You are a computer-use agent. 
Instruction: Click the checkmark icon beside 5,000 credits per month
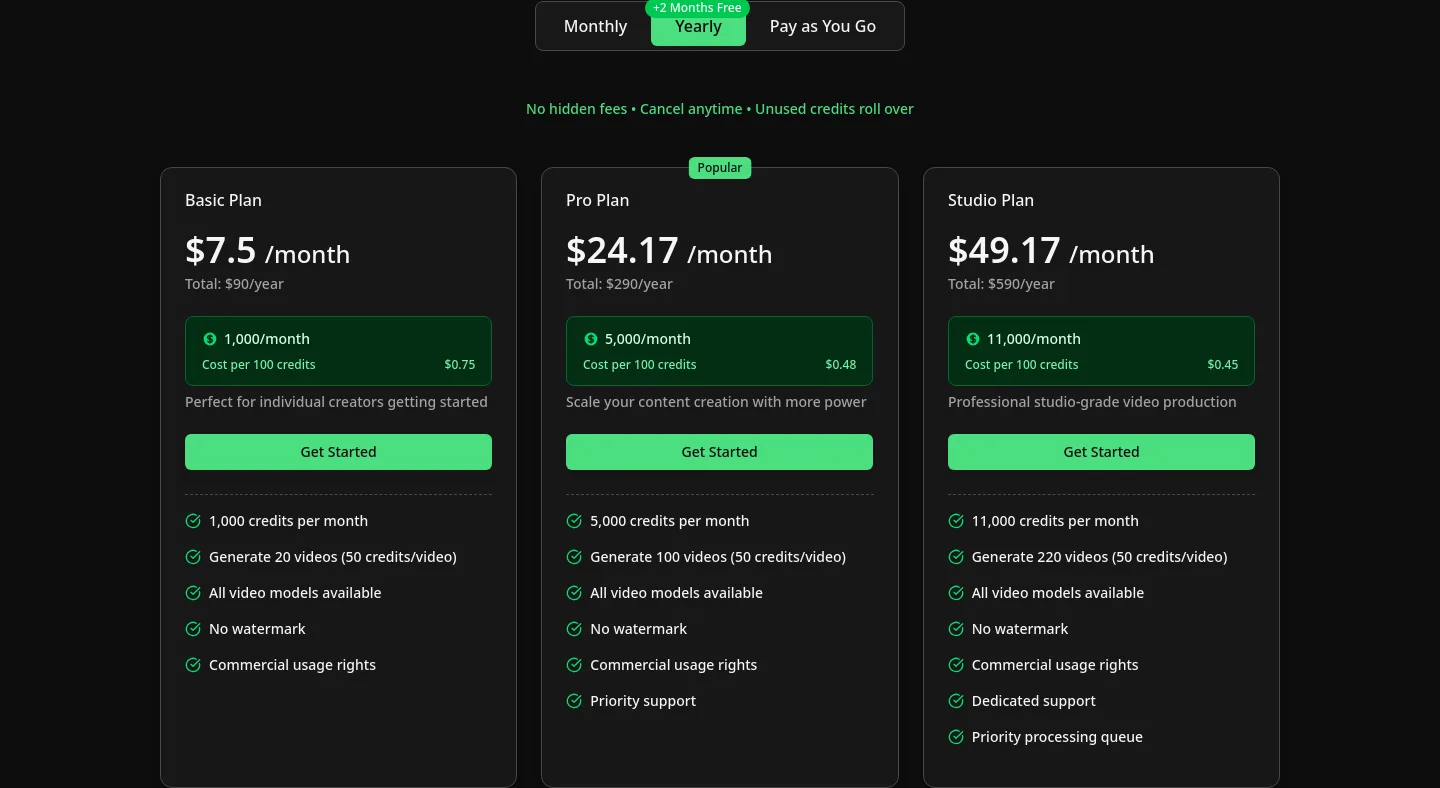coord(574,521)
